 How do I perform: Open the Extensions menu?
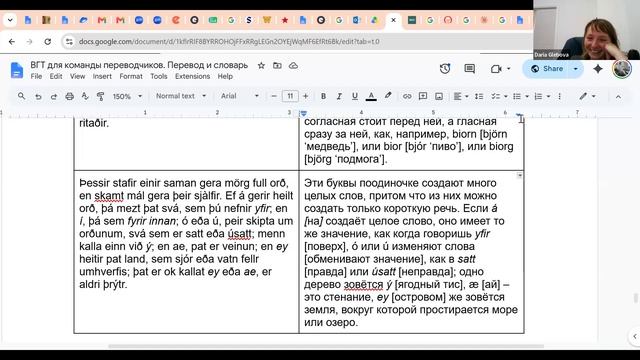click(192, 76)
